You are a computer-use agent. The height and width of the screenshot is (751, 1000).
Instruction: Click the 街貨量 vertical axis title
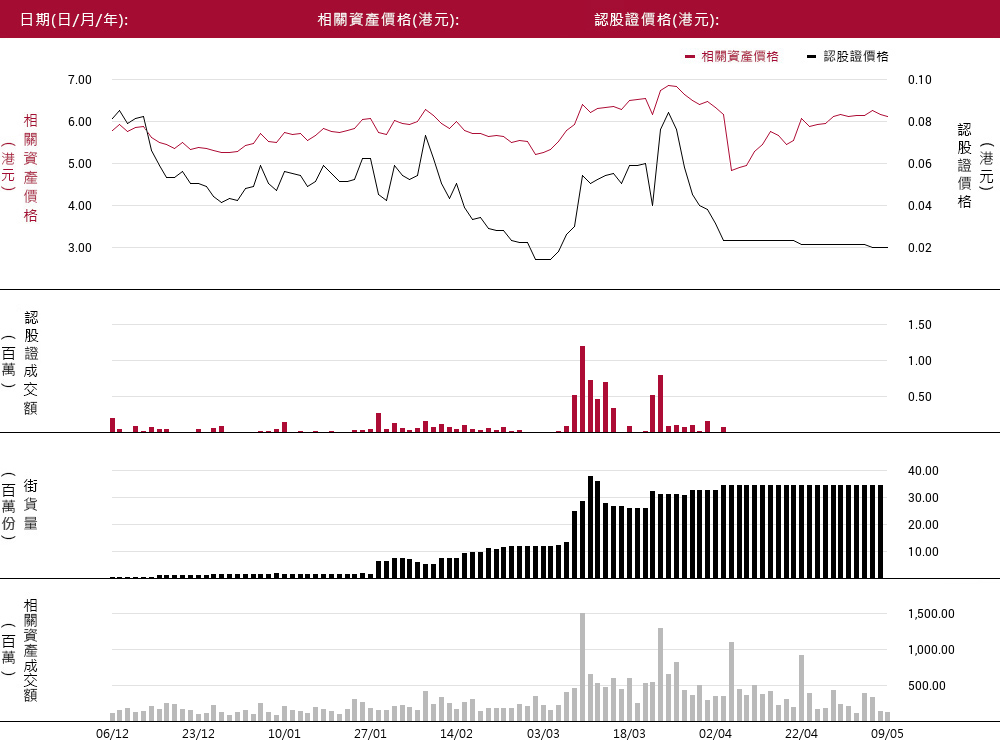(x=31, y=504)
